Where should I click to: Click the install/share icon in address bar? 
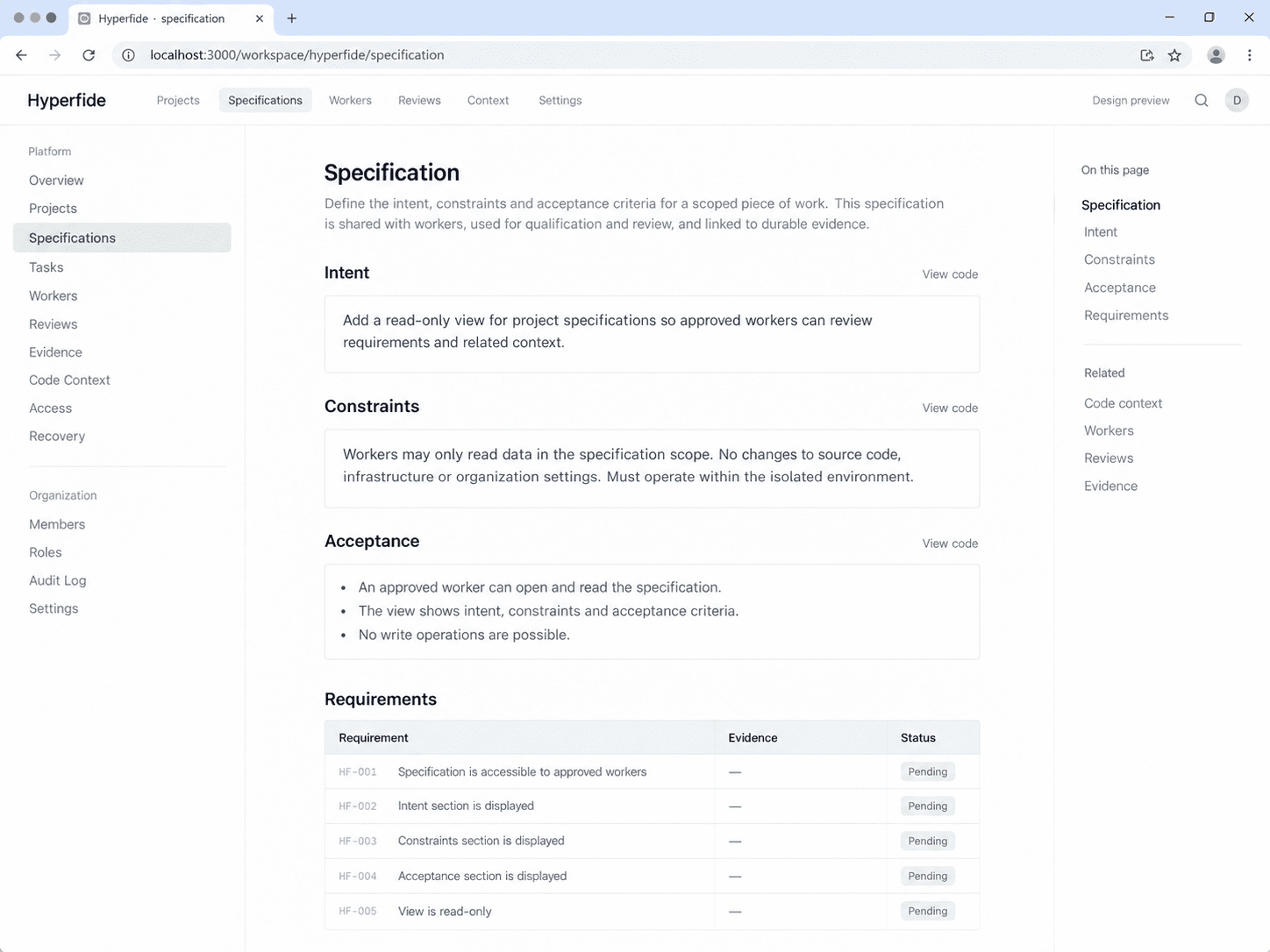pyautogui.click(x=1146, y=55)
